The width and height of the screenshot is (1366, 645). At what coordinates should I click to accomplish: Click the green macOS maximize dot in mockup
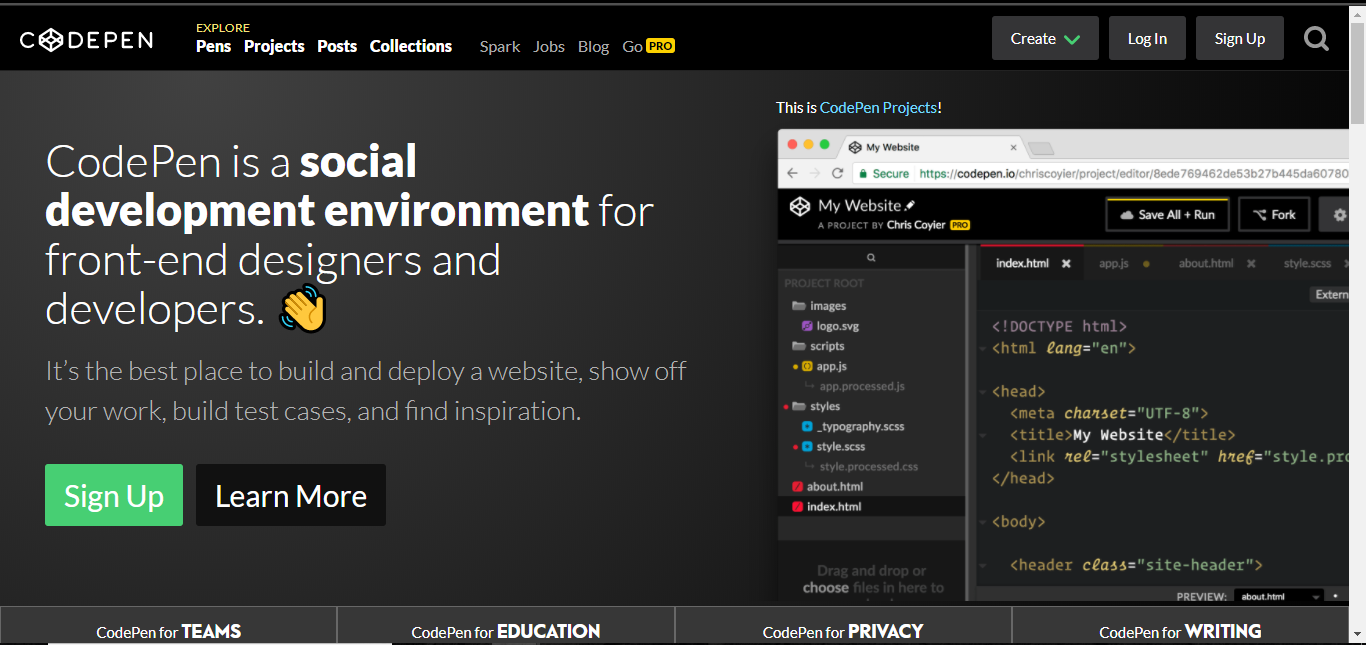coord(825,145)
